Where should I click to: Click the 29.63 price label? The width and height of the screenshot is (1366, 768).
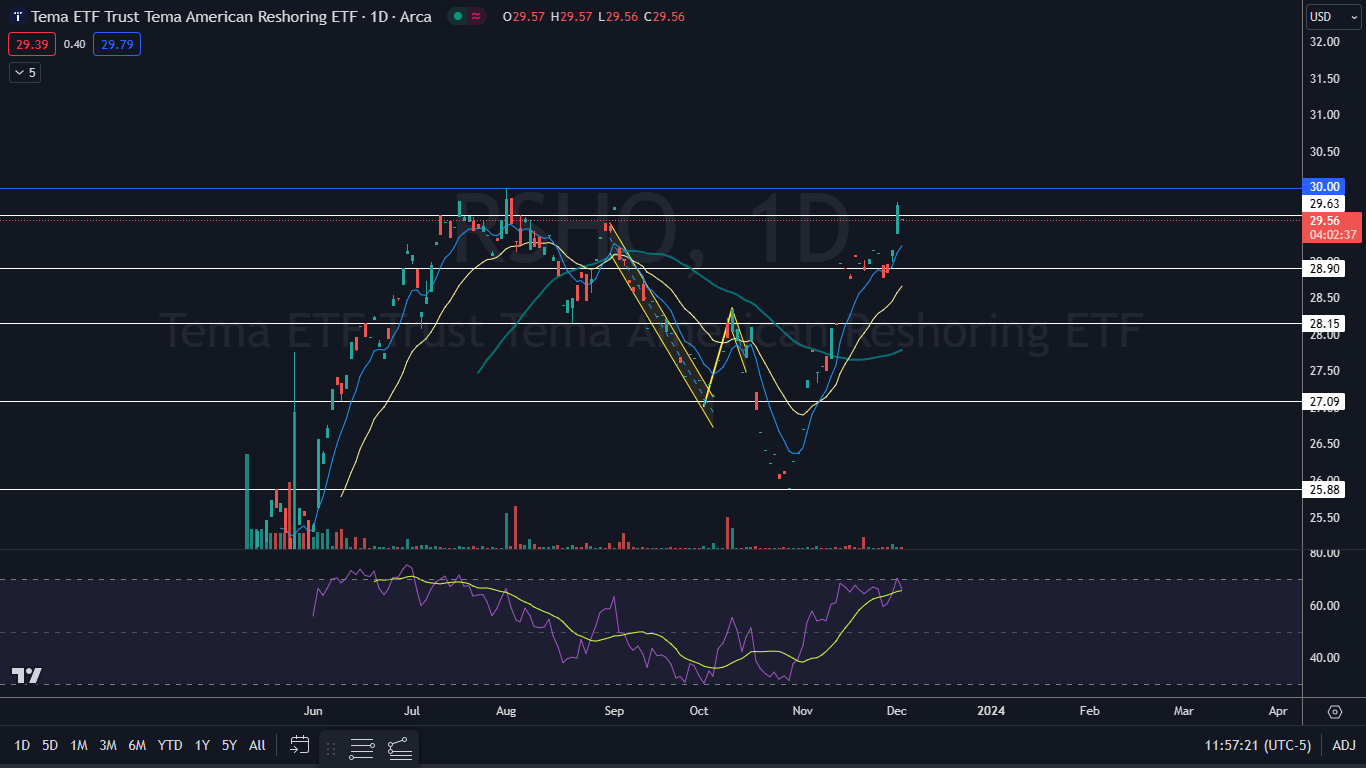pos(1324,204)
